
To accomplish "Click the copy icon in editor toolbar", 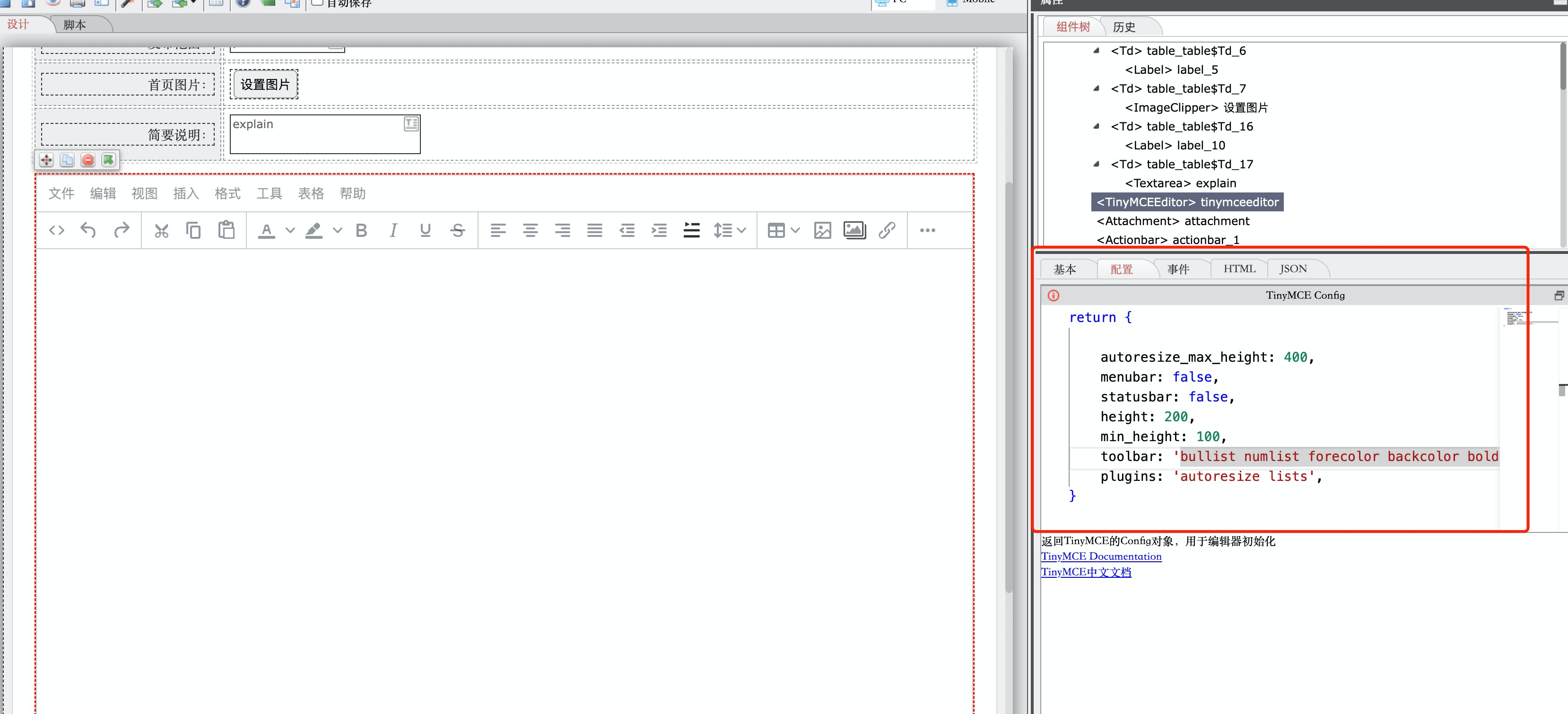I will point(193,230).
